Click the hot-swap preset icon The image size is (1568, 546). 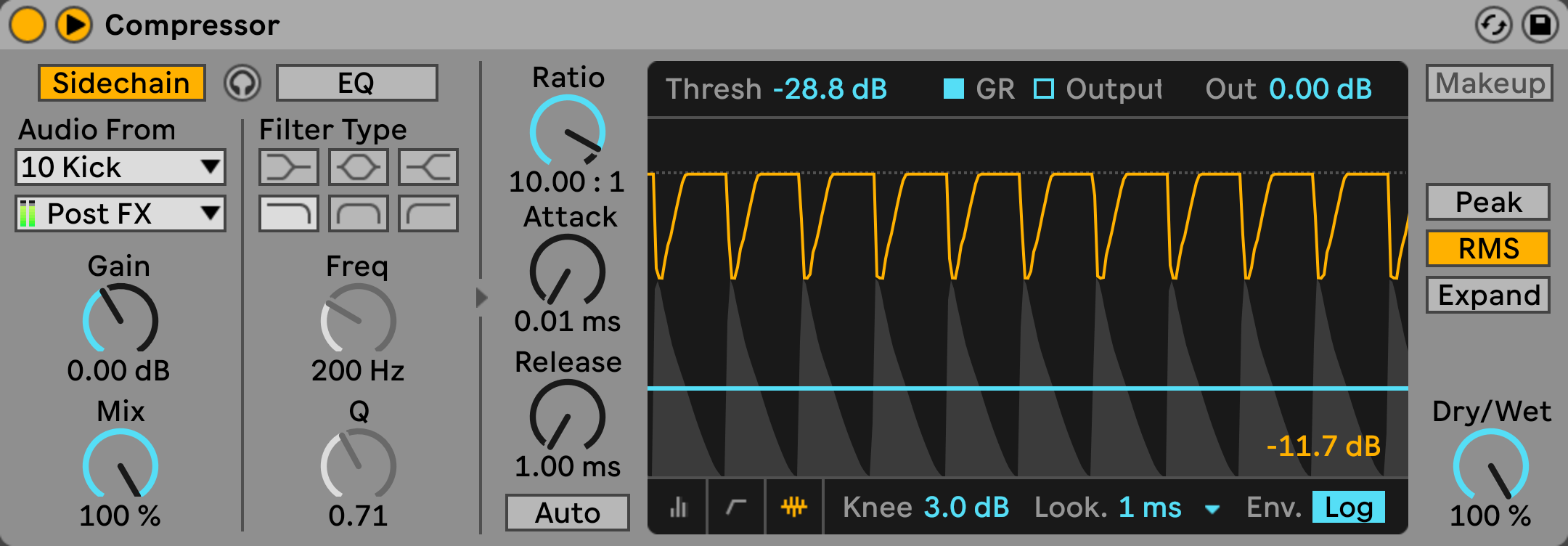[x=1493, y=25]
